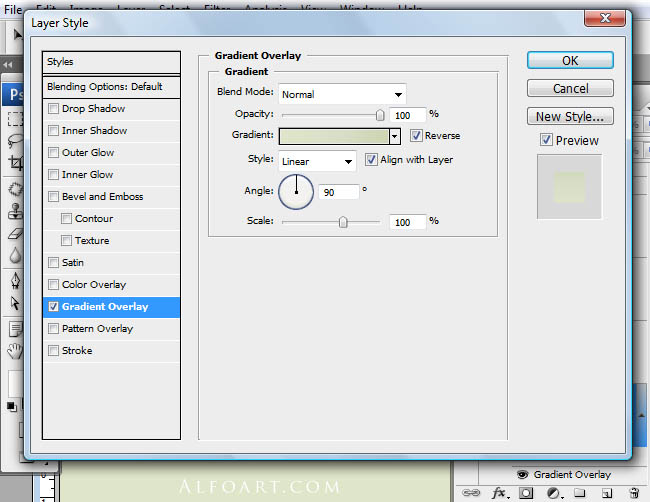Toggle Align with Layer checkbox
Screen dimensions: 650x502
pos(371,160)
